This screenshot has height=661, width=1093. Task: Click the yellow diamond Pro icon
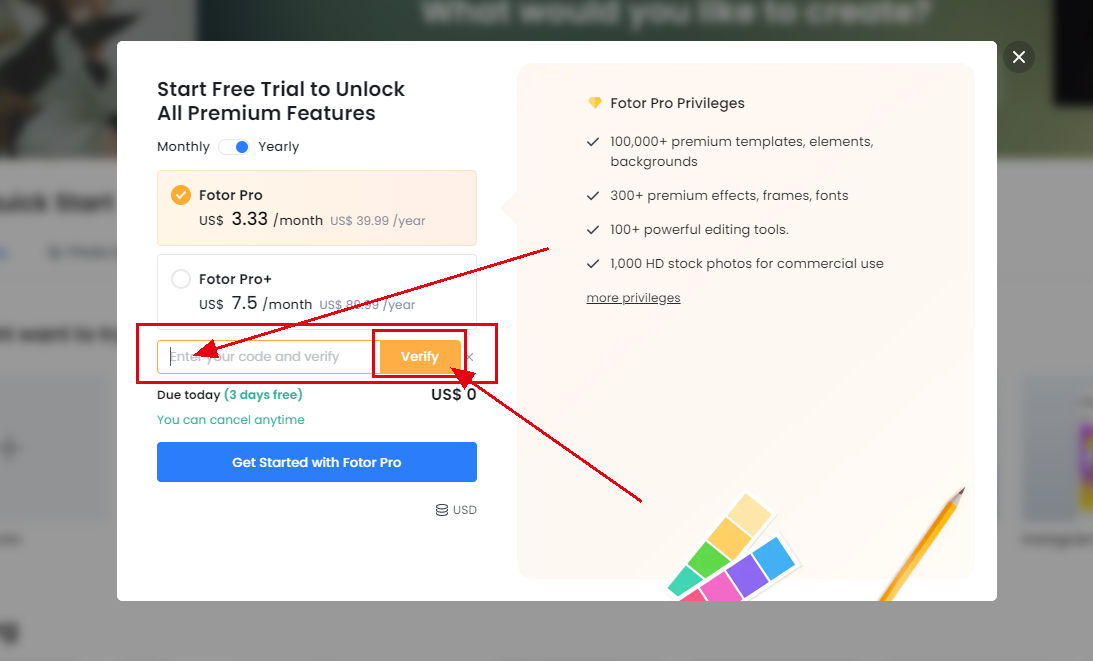(x=595, y=103)
